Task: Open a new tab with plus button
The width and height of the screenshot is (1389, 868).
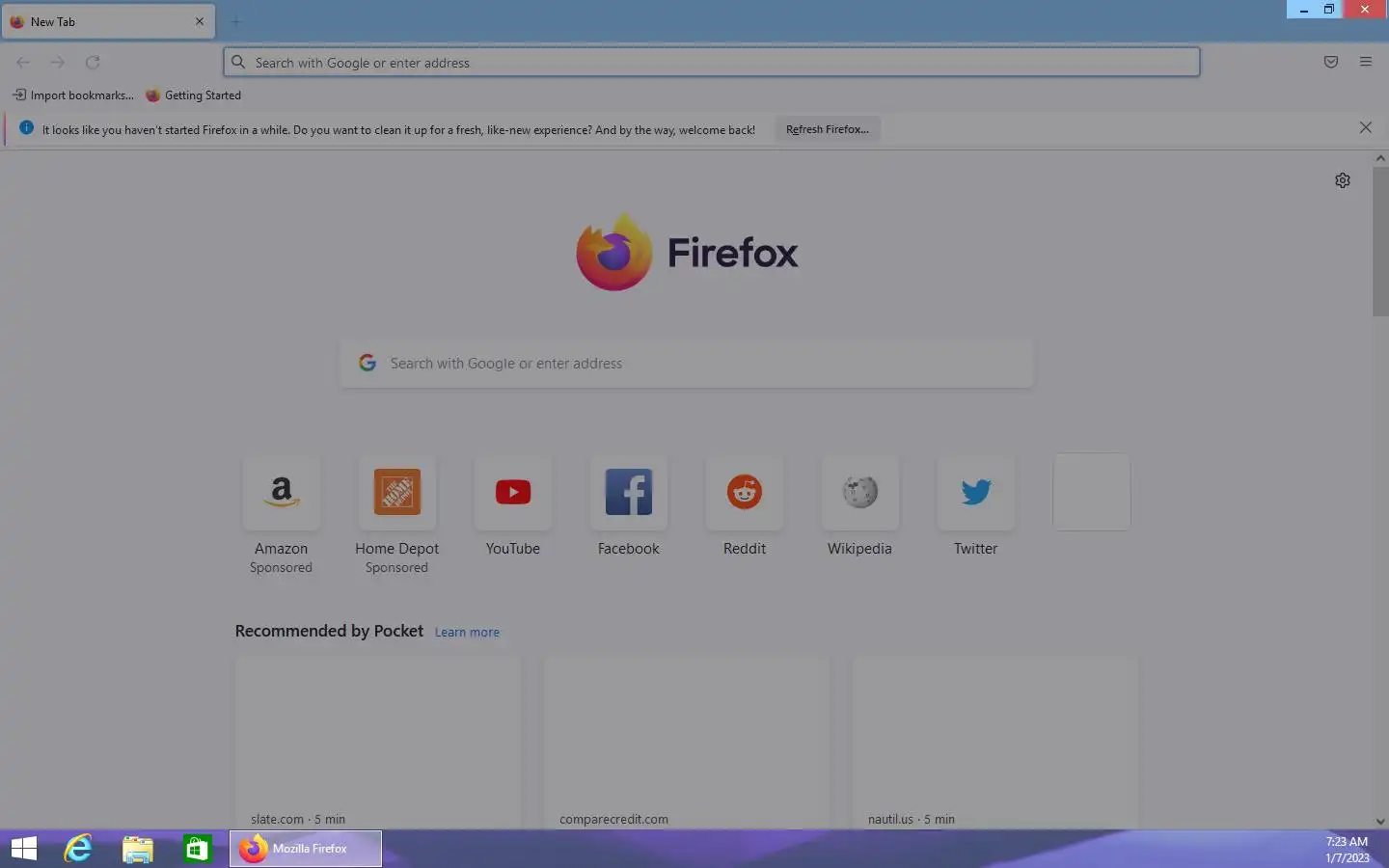Action: point(235,21)
